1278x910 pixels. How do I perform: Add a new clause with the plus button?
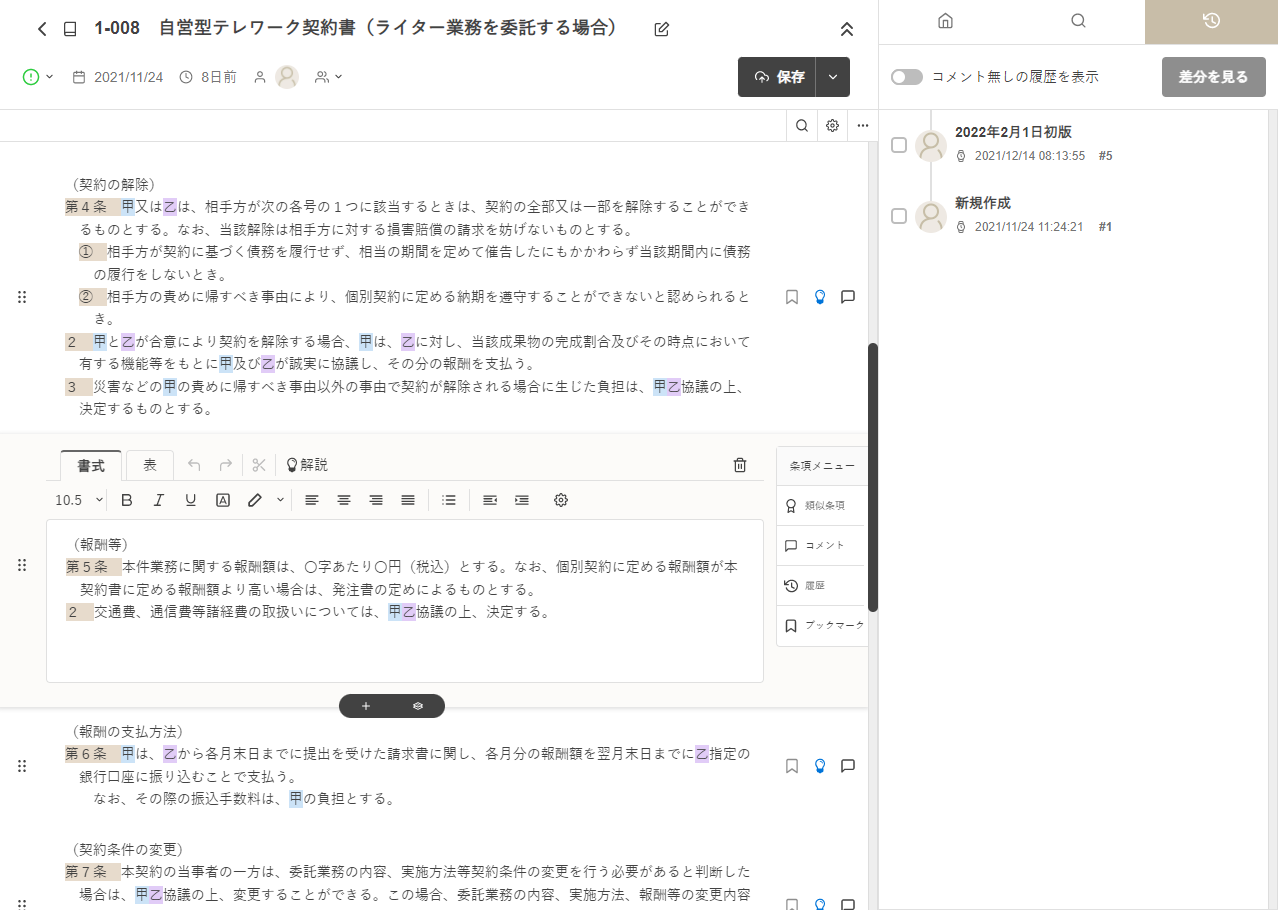tap(366, 706)
